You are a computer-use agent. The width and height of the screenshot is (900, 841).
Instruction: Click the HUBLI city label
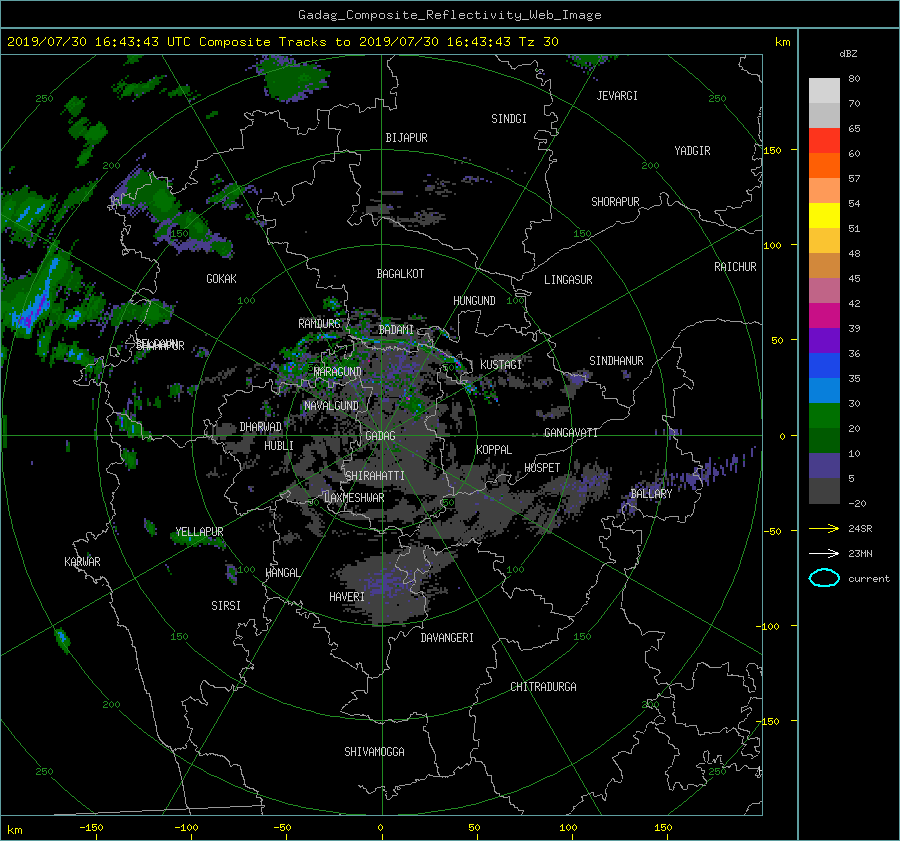(279, 446)
